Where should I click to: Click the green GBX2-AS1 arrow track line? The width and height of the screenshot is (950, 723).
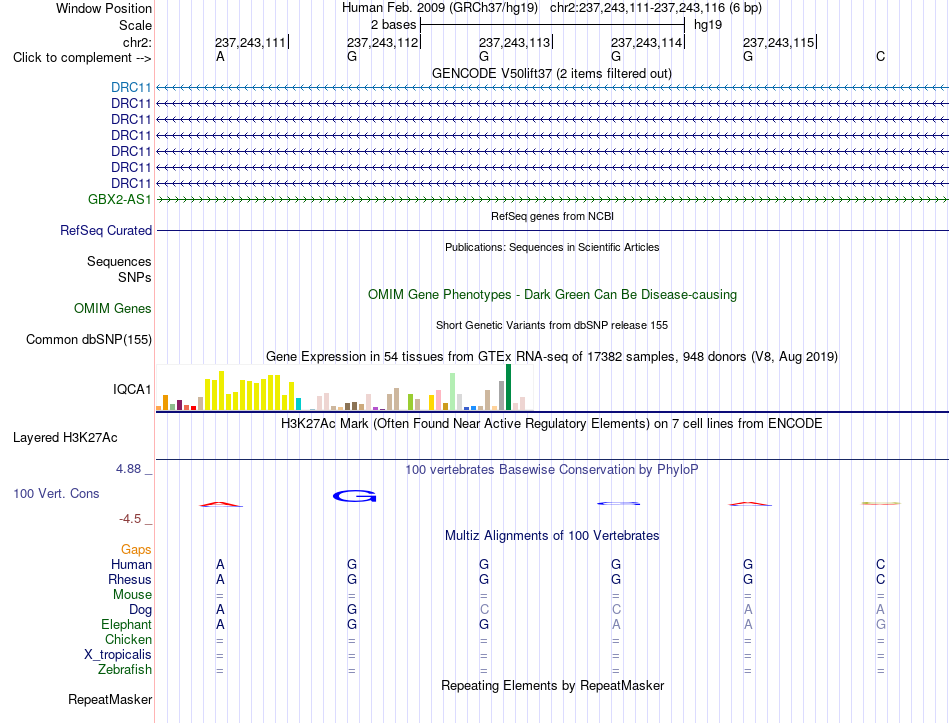tap(552, 199)
